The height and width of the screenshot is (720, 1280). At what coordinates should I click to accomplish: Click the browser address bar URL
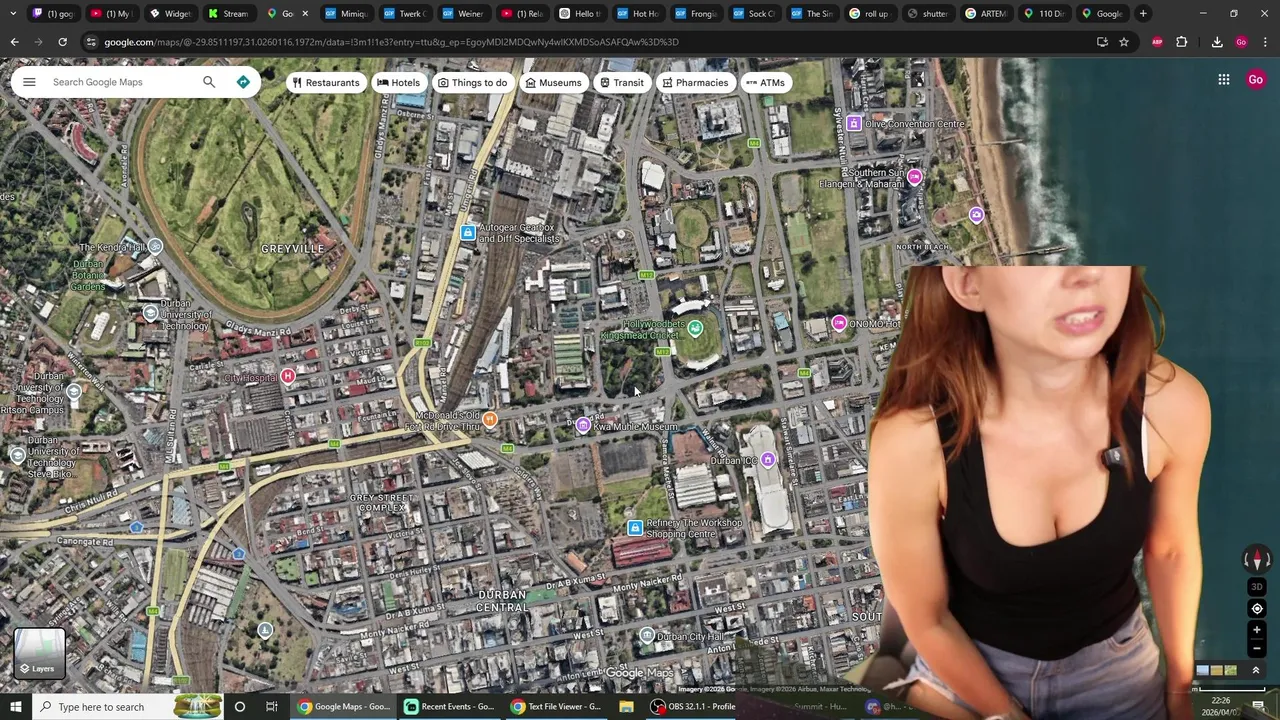tap(391, 42)
